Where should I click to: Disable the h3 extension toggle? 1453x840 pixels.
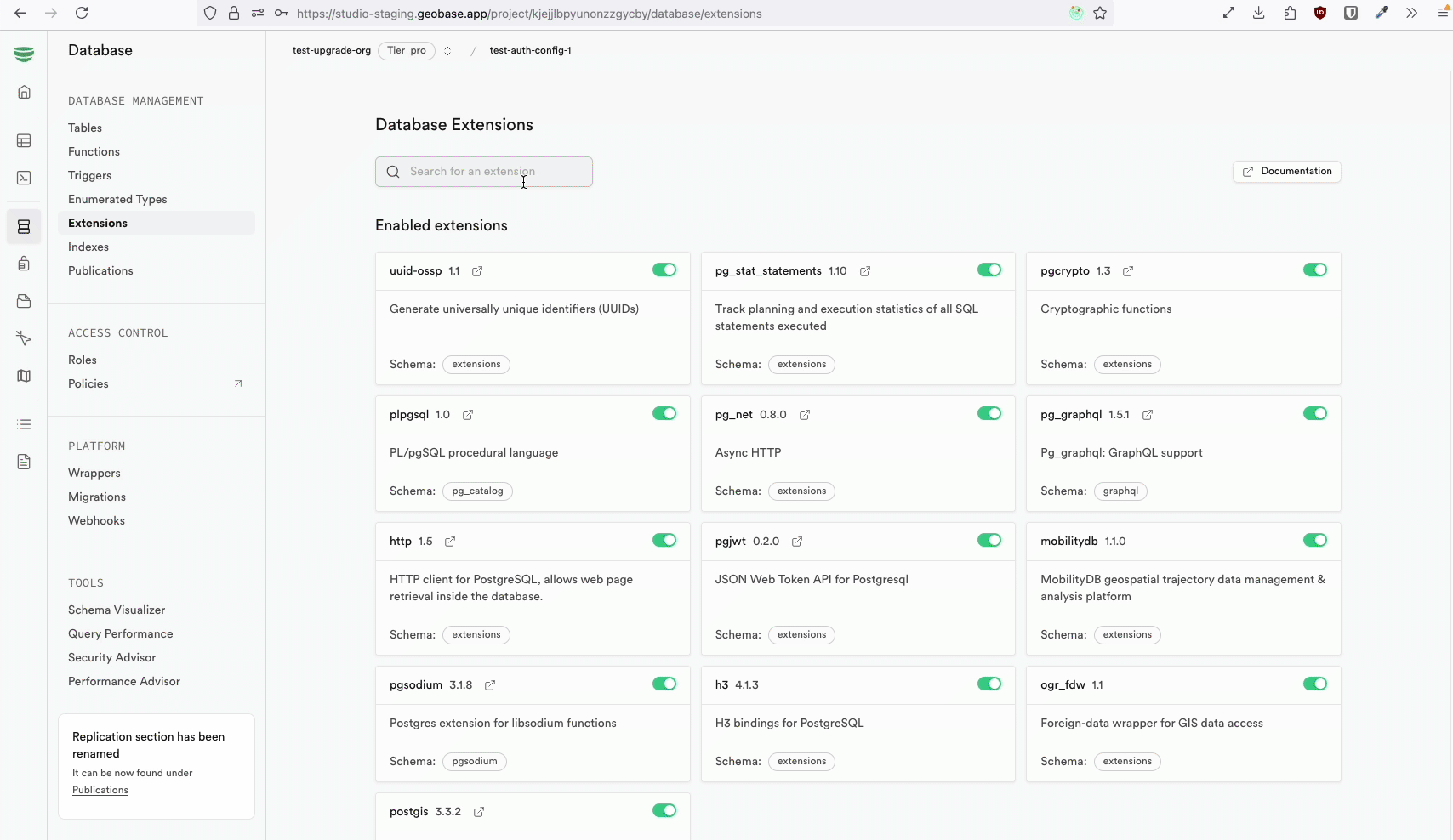[989, 684]
